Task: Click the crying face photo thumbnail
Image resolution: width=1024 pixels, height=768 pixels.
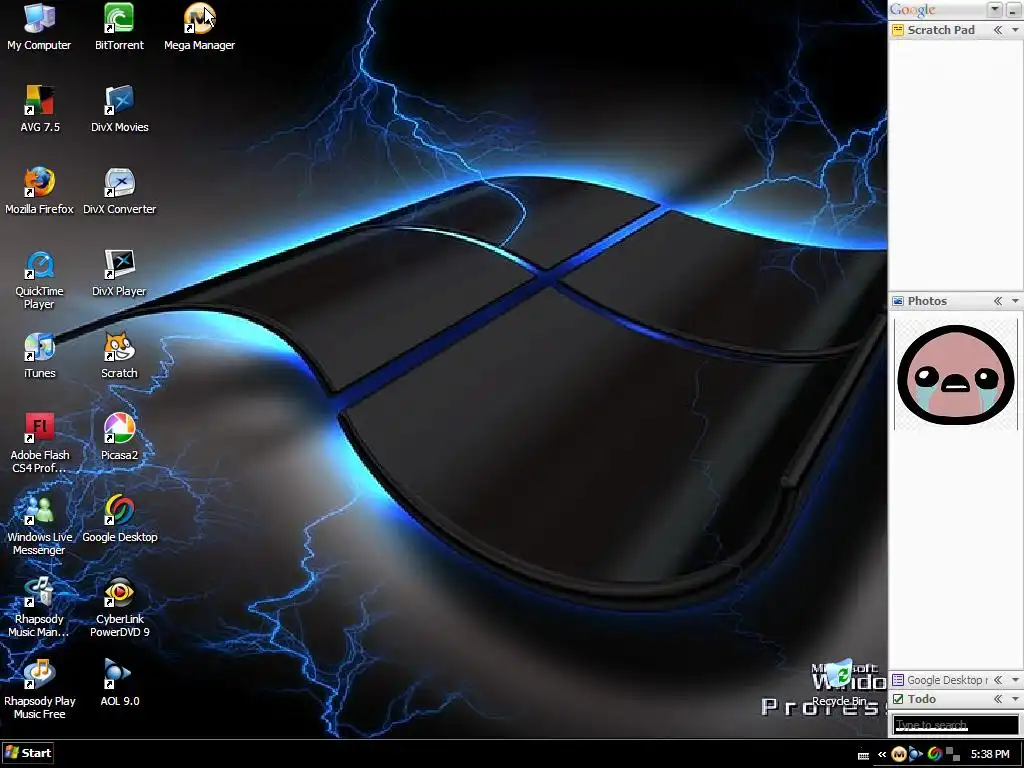Action: pyautogui.click(x=955, y=374)
